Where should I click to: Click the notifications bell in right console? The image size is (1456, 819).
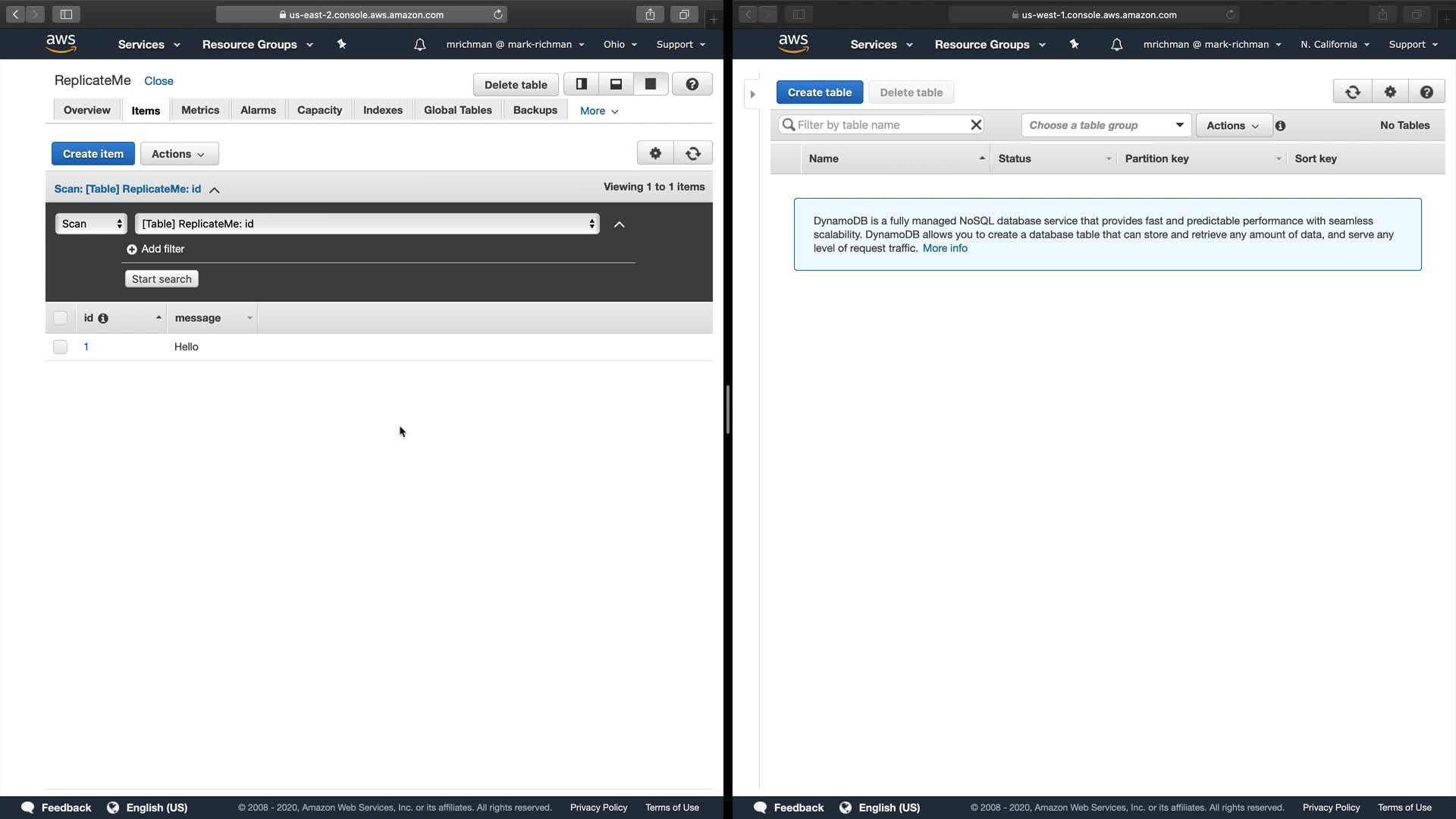(x=1116, y=45)
